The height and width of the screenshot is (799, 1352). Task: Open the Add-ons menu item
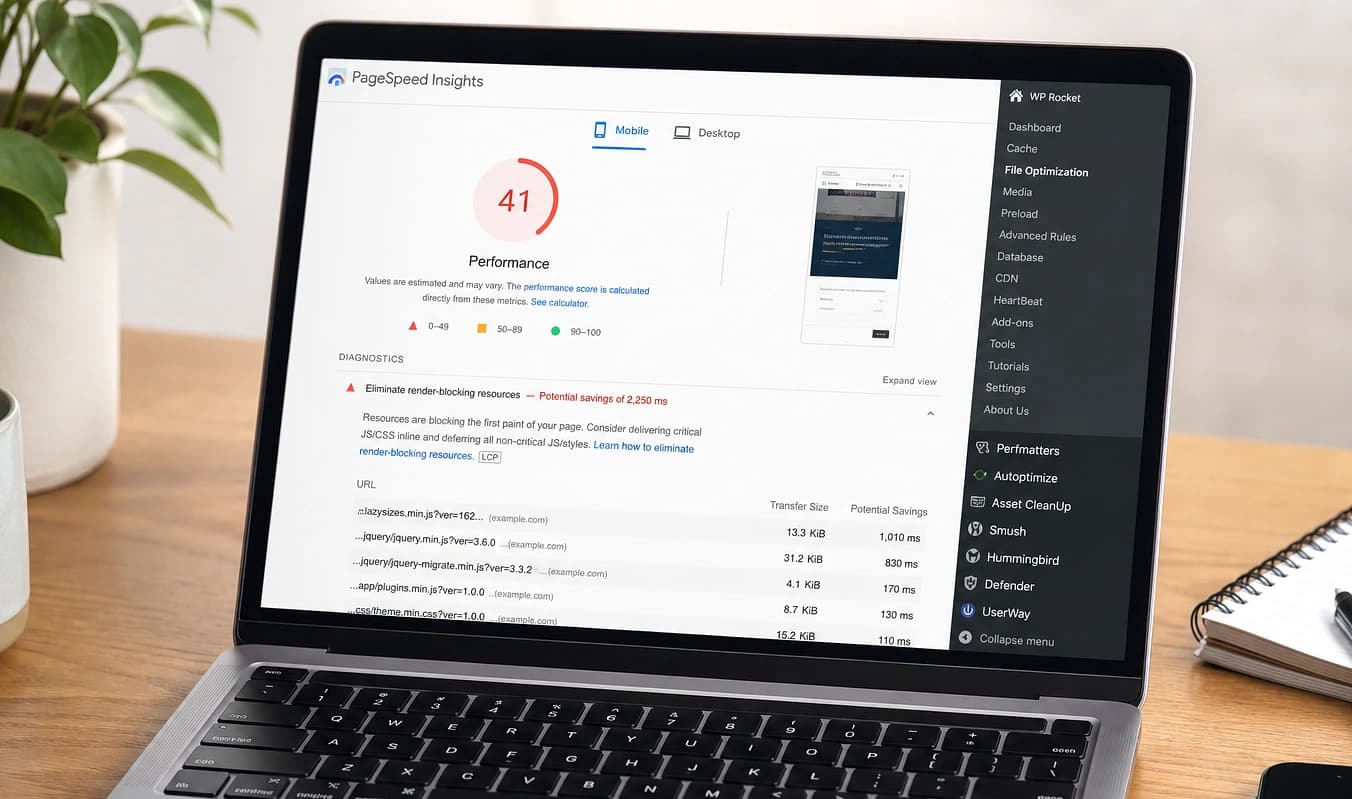[x=1012, y=322]
